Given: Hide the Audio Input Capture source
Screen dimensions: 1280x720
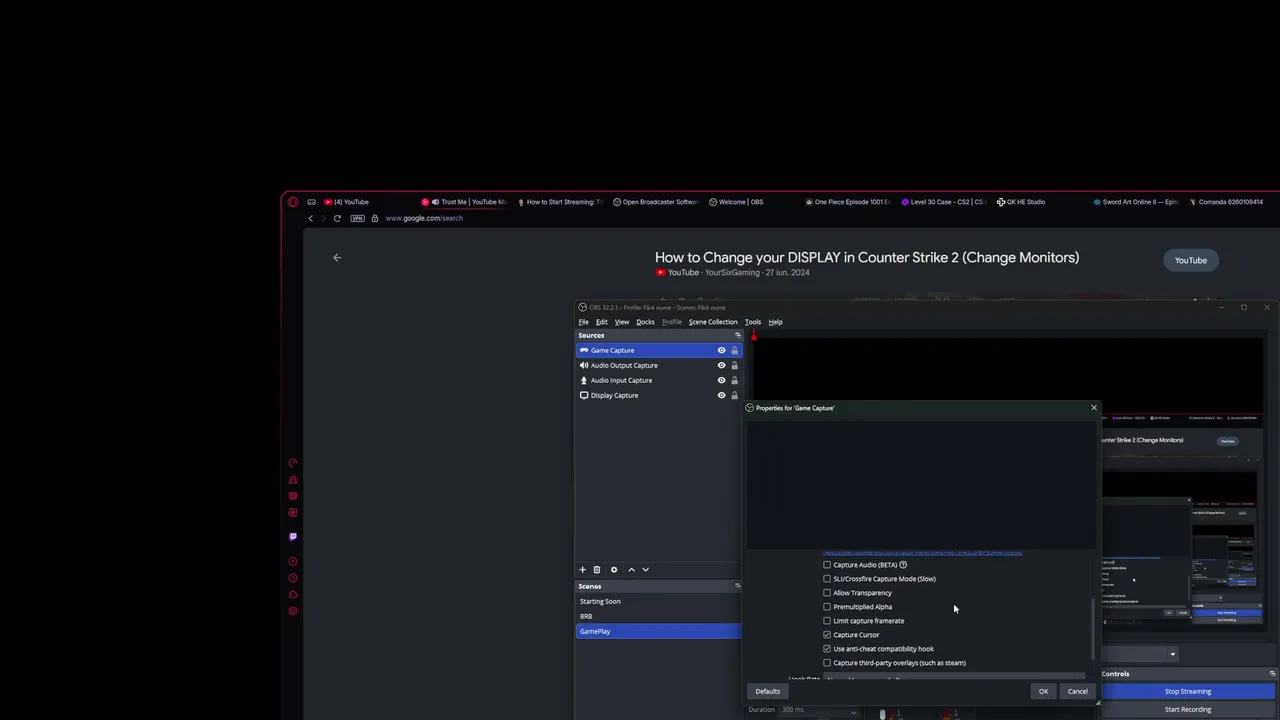Looking at the screenshot, I should [721, 381].
